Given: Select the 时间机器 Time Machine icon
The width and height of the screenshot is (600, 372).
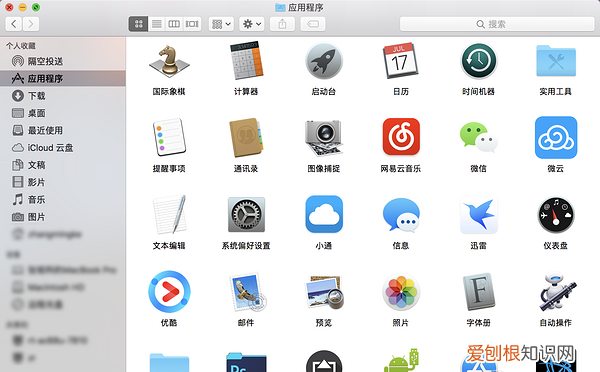Looking at the screenshot, I should click(478, 61).
